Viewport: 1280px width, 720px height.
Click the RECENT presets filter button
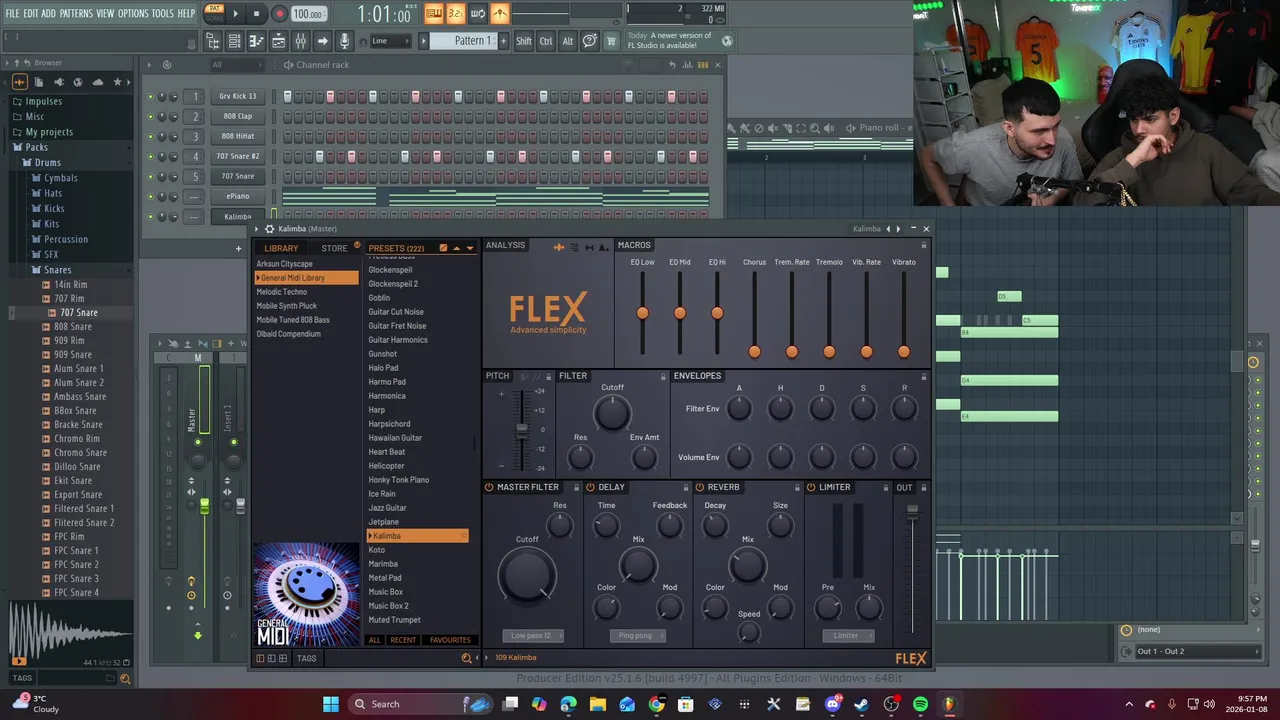pyautogui.click(x=403, y=640)
